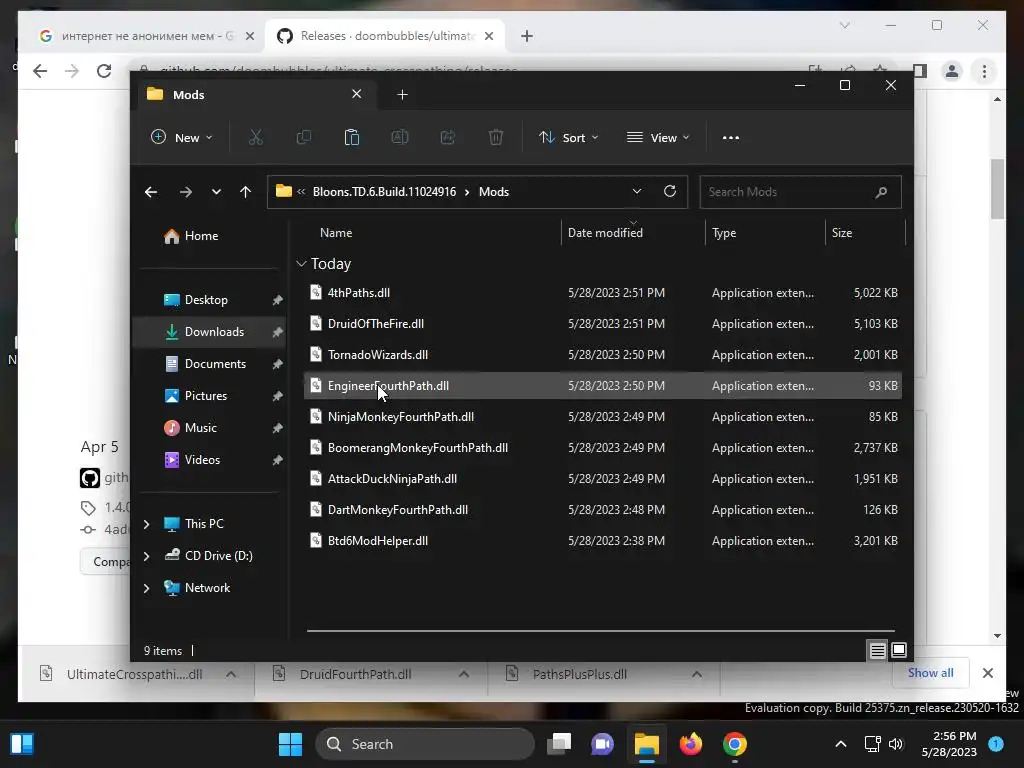Click Bloons.TD.6.Build.11024916 breadcrumb
This screenshot has width=1024, height=768.
(x=384, y=191)
